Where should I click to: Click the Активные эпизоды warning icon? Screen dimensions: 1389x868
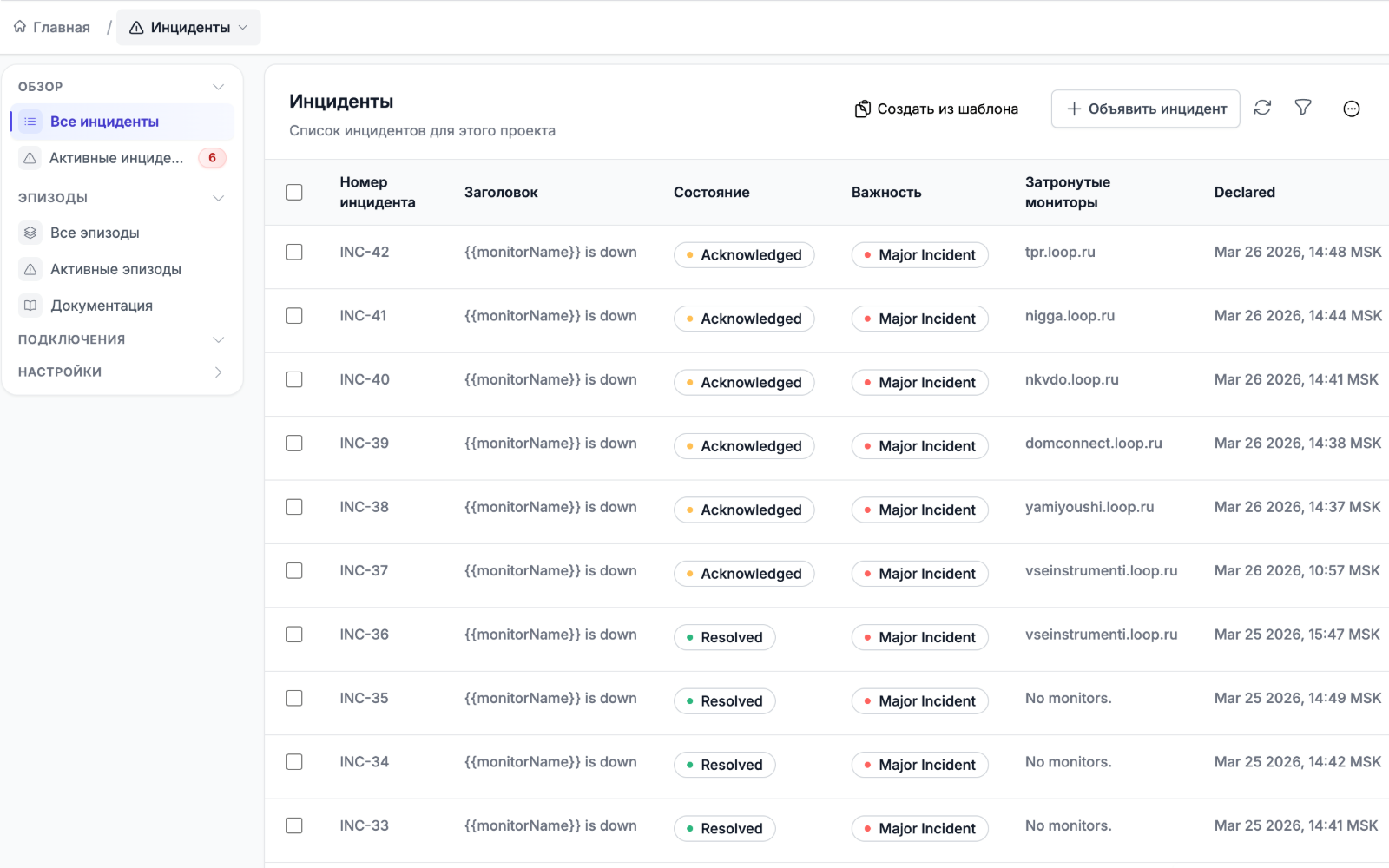pyautogui.click(x=30, y=269)
